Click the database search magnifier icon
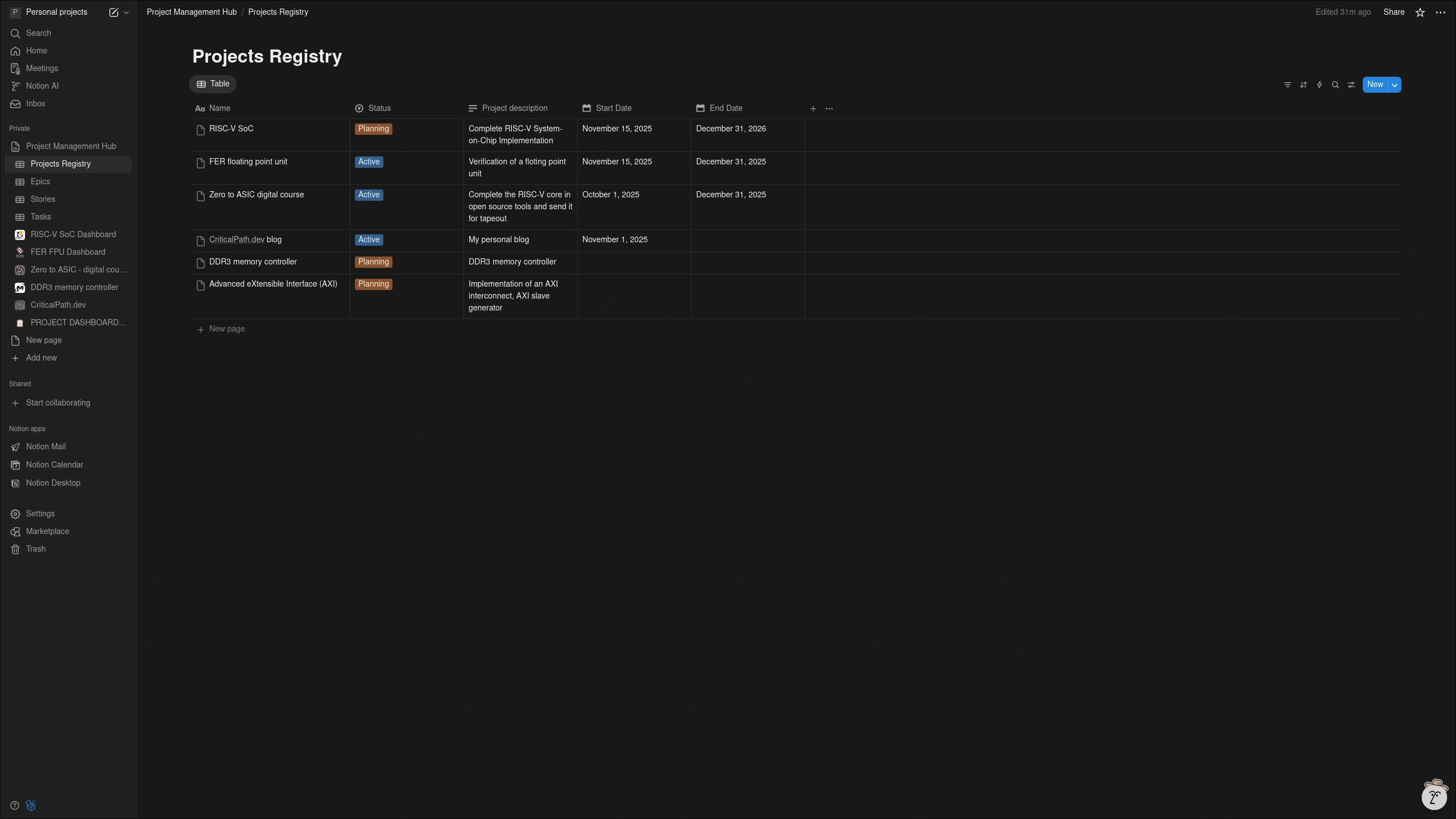 point(1335,85)
